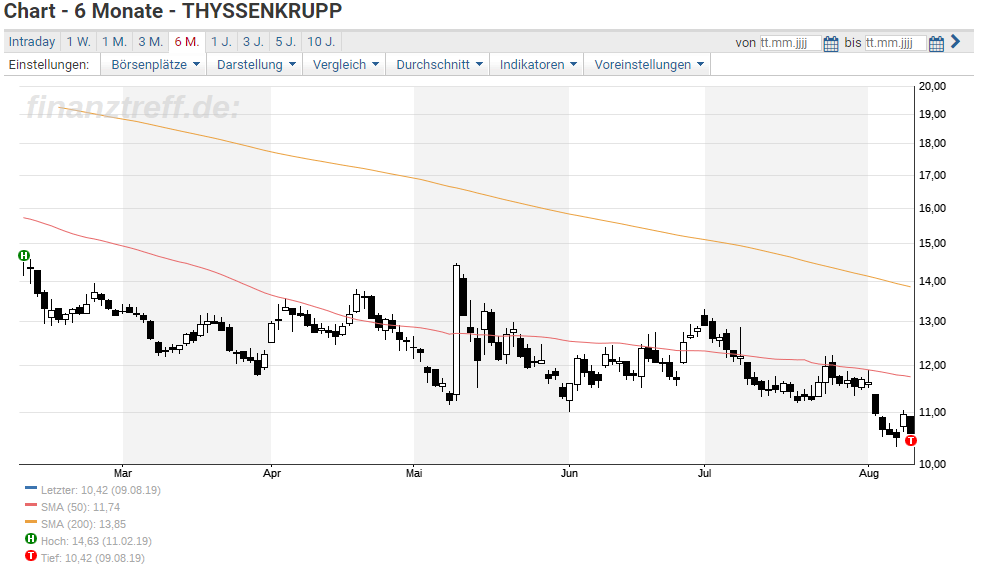The width and height of the screenshot is (984, 576).
Task: Click the green H high marker
Action: [24, 255]
